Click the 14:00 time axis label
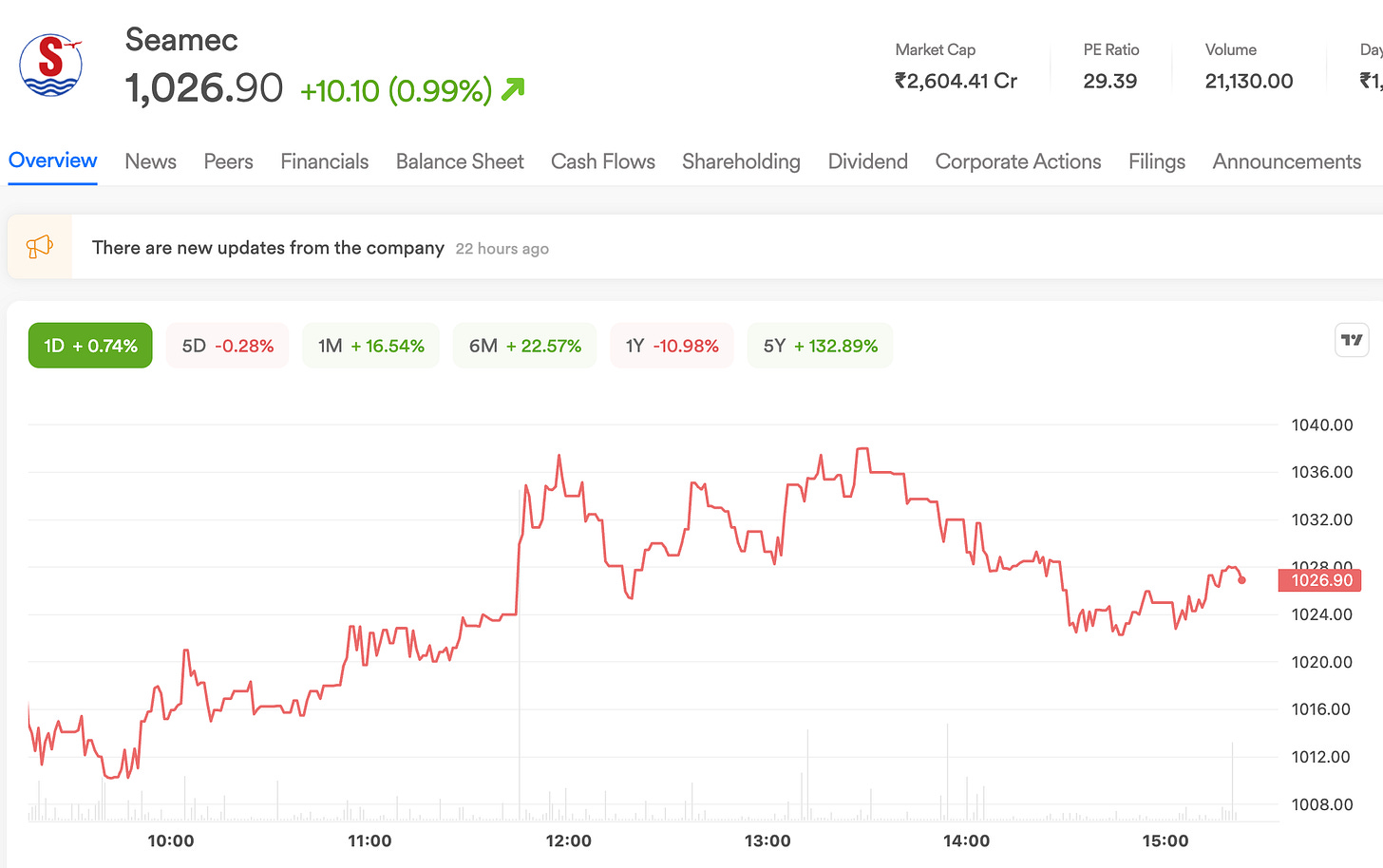Screen dimensions: 1383x868 (x=966, y=841)
